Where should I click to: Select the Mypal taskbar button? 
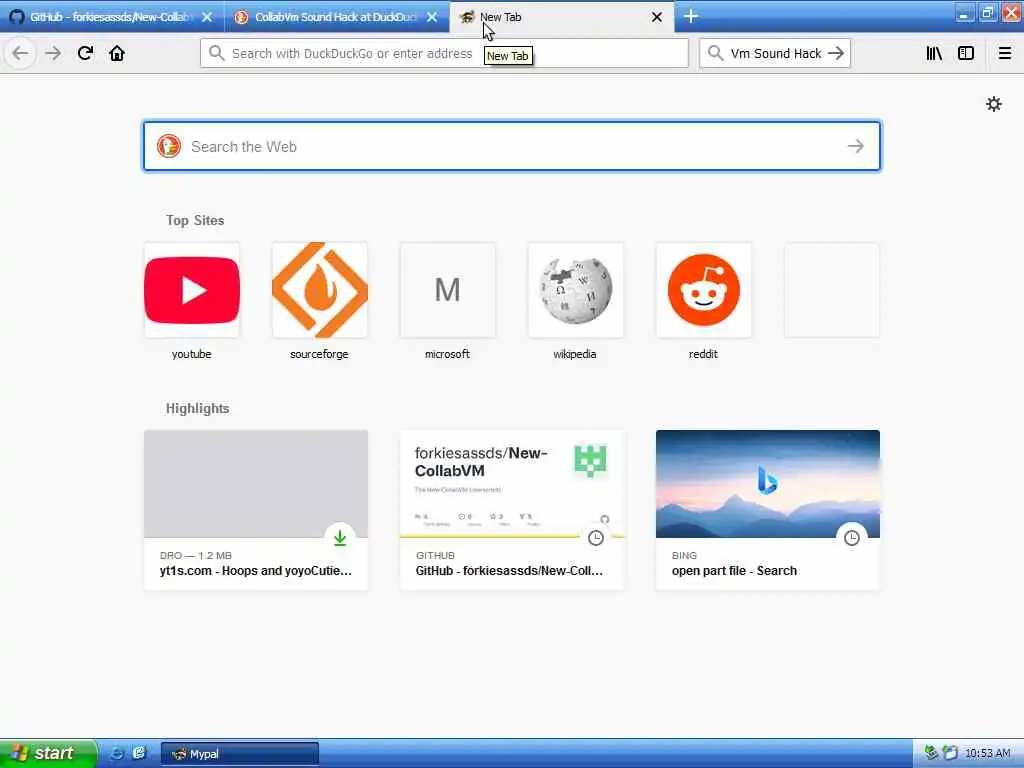pos(240,754)
